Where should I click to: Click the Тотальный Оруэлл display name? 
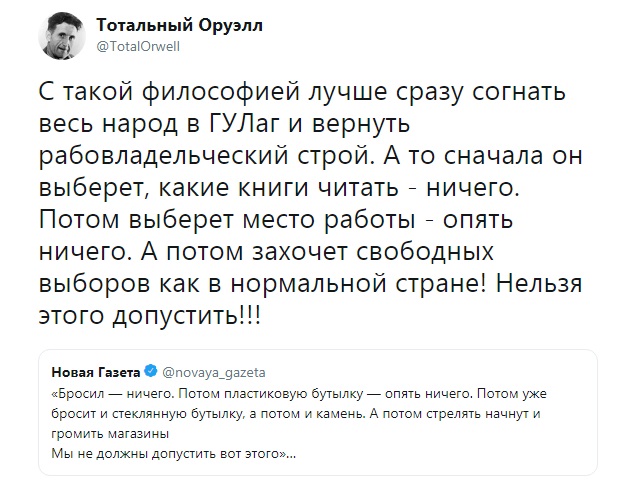[x=179, y=26]
